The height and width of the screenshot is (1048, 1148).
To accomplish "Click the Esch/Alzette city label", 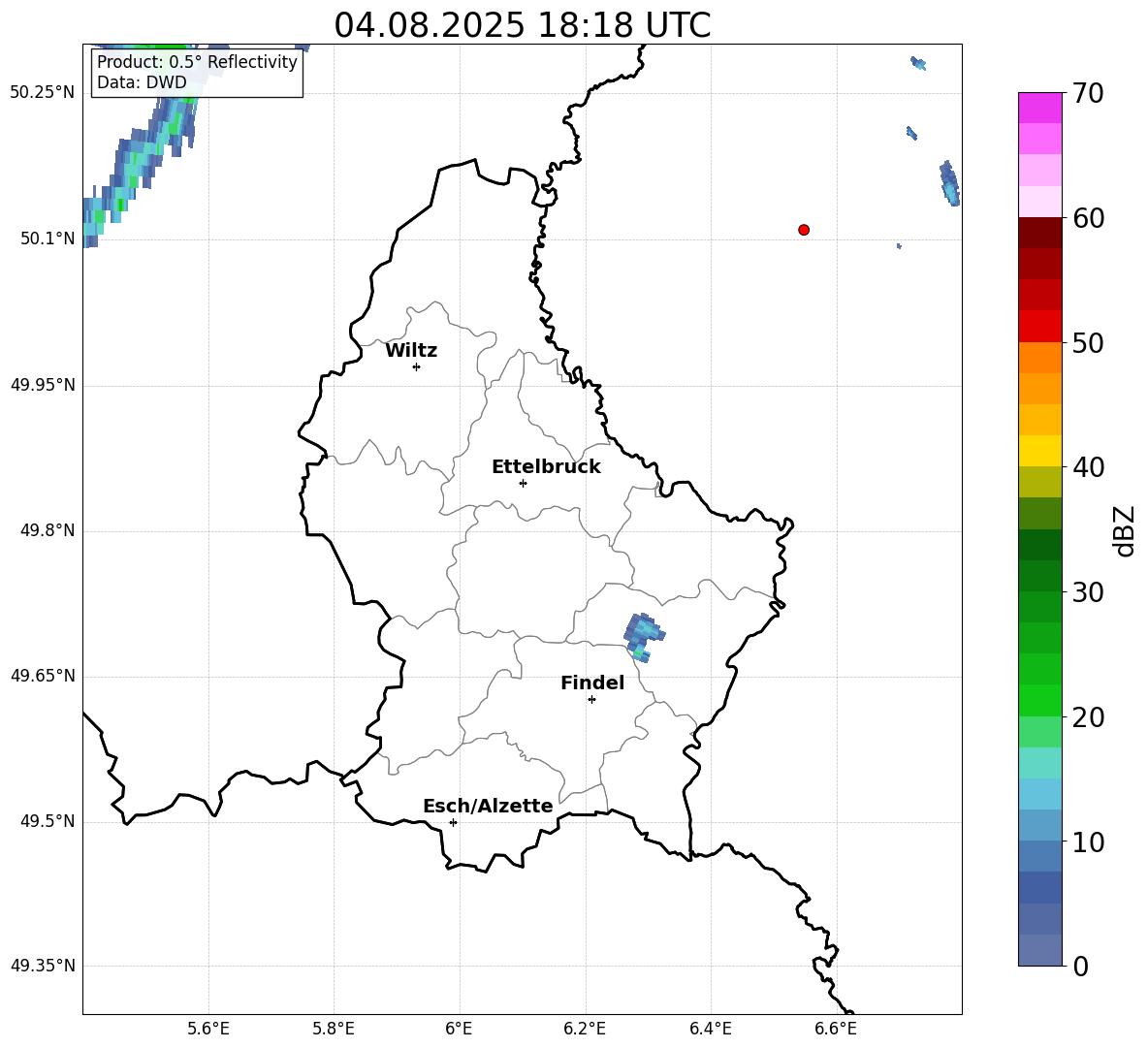I will tap(488, 806).
